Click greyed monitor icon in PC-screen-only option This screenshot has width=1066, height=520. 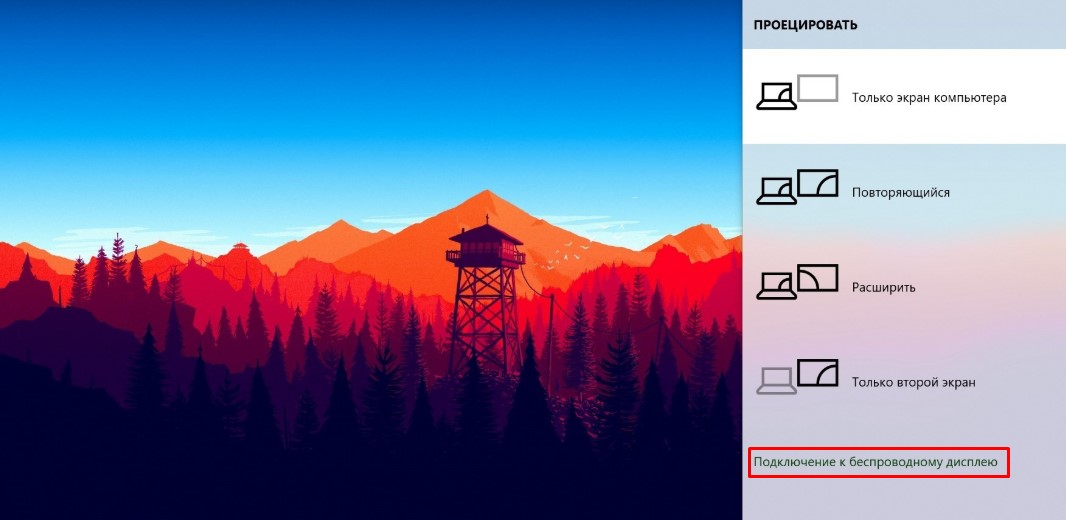tap(817, 88)
